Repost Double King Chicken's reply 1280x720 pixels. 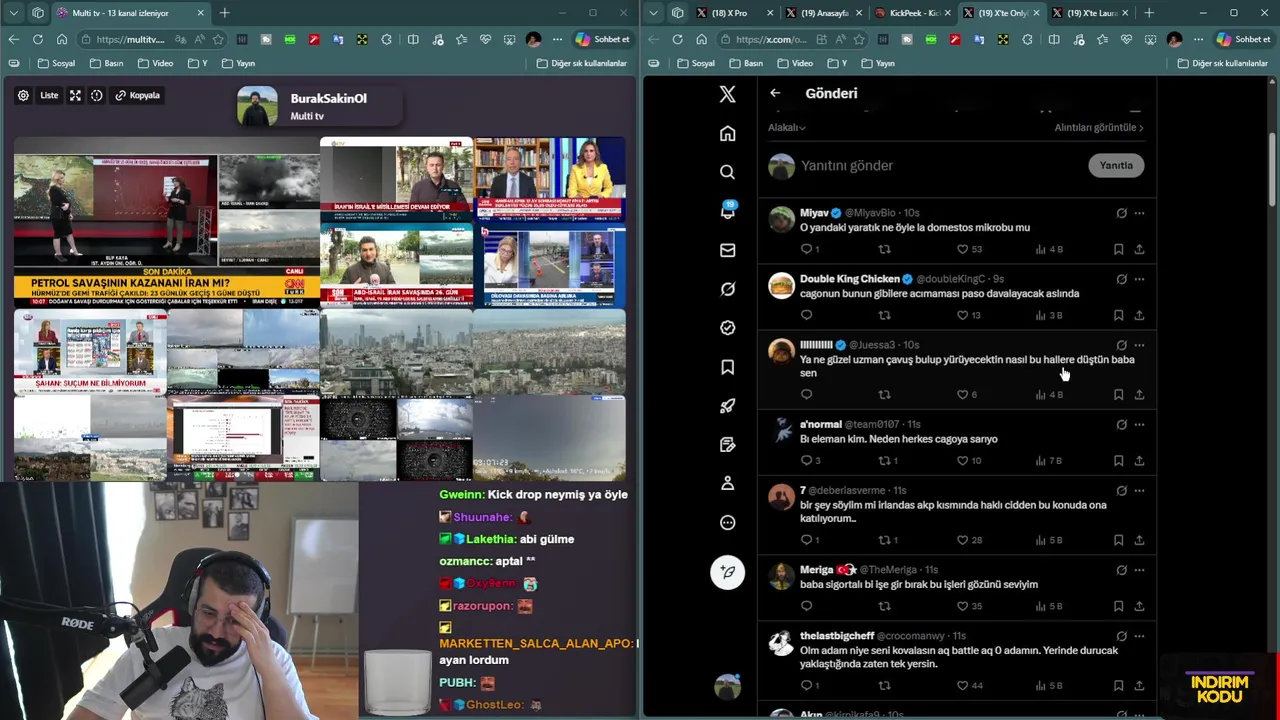pyautogui.click(x=884, y=315)
